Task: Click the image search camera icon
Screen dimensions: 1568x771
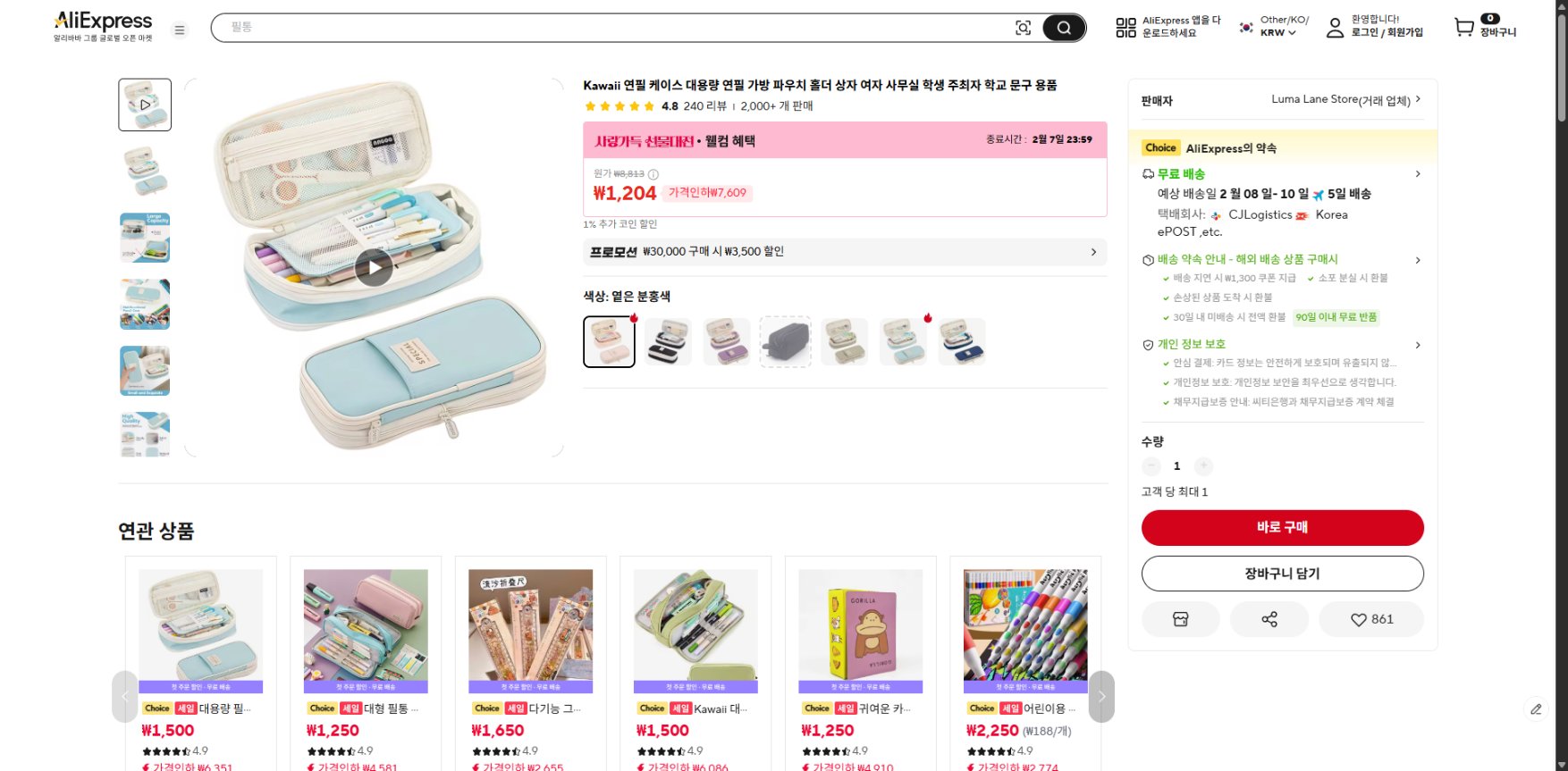Action: point(1023,28)
